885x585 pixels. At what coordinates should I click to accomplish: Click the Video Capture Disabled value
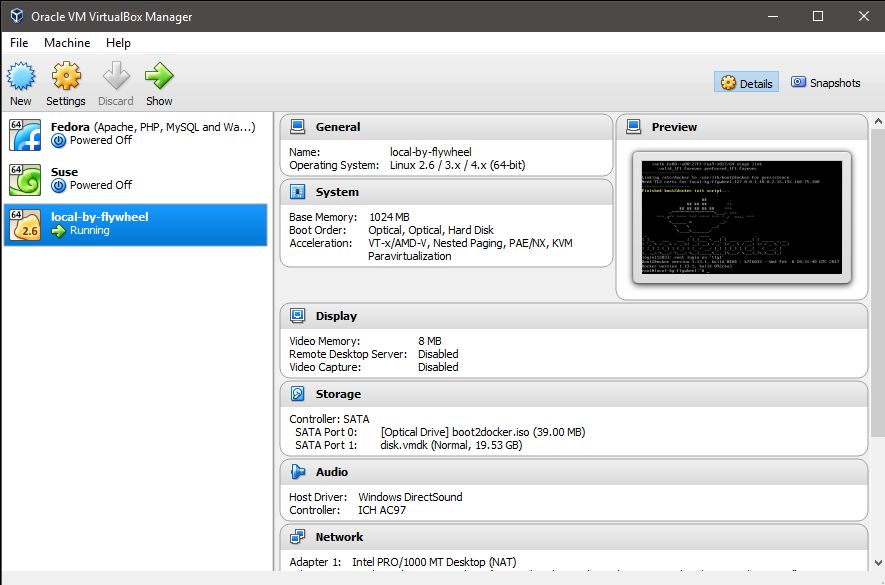point(438,367)
